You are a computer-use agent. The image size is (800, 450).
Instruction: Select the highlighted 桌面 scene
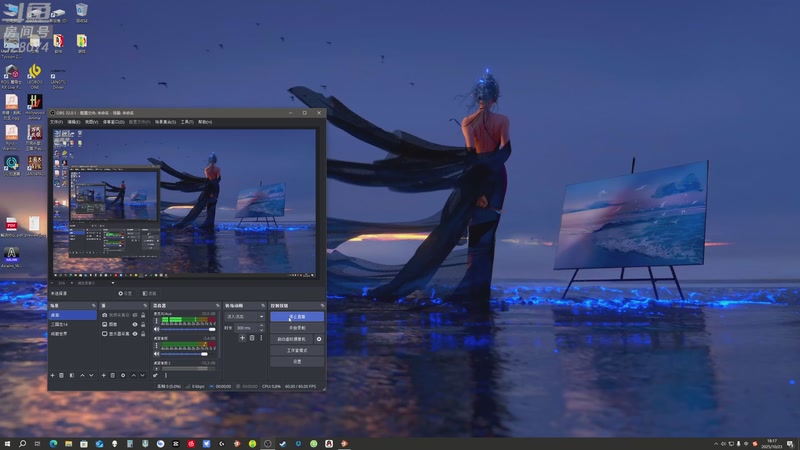point(72,315)
